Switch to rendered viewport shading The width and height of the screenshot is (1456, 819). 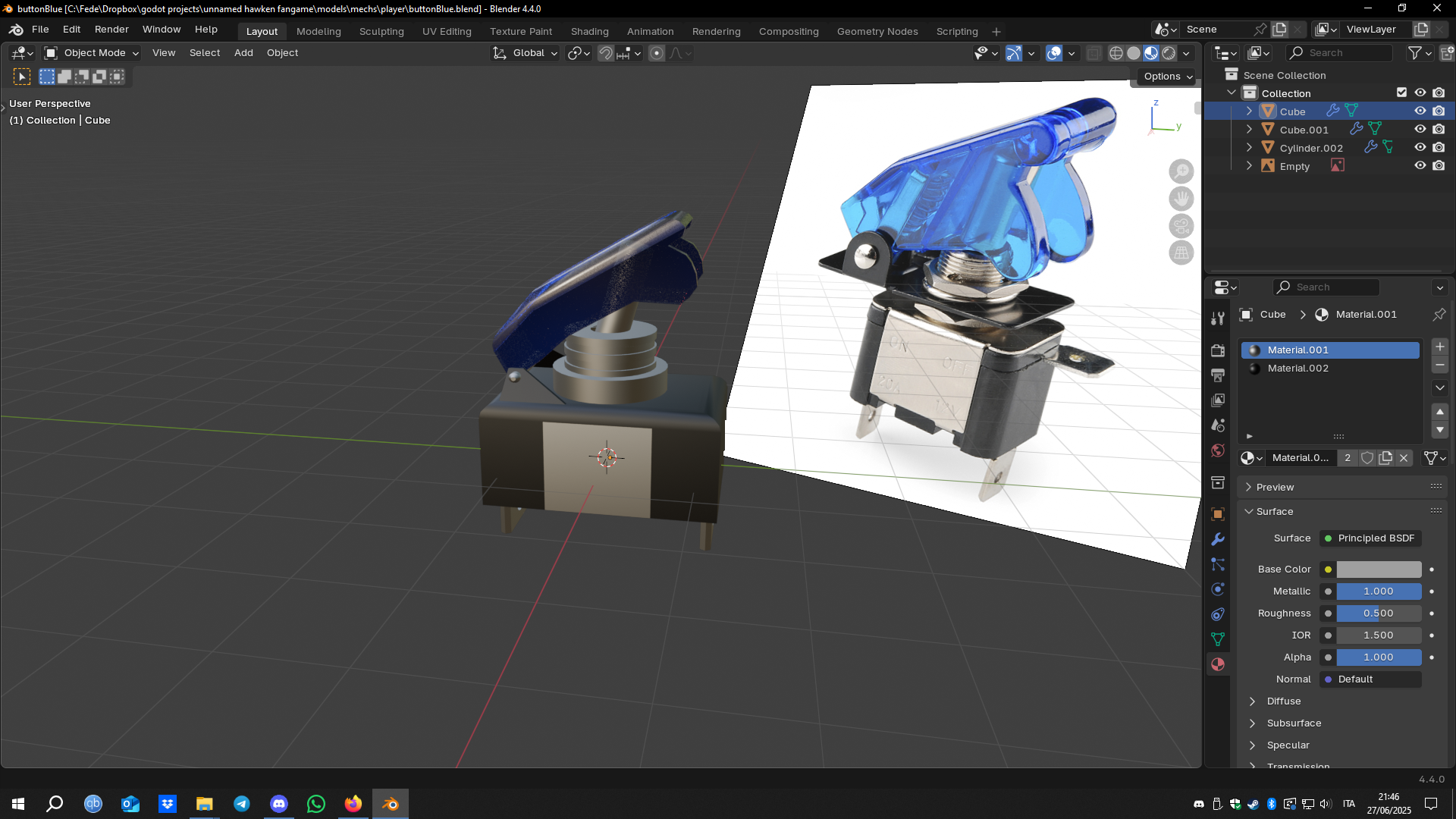pos(1169,53)
